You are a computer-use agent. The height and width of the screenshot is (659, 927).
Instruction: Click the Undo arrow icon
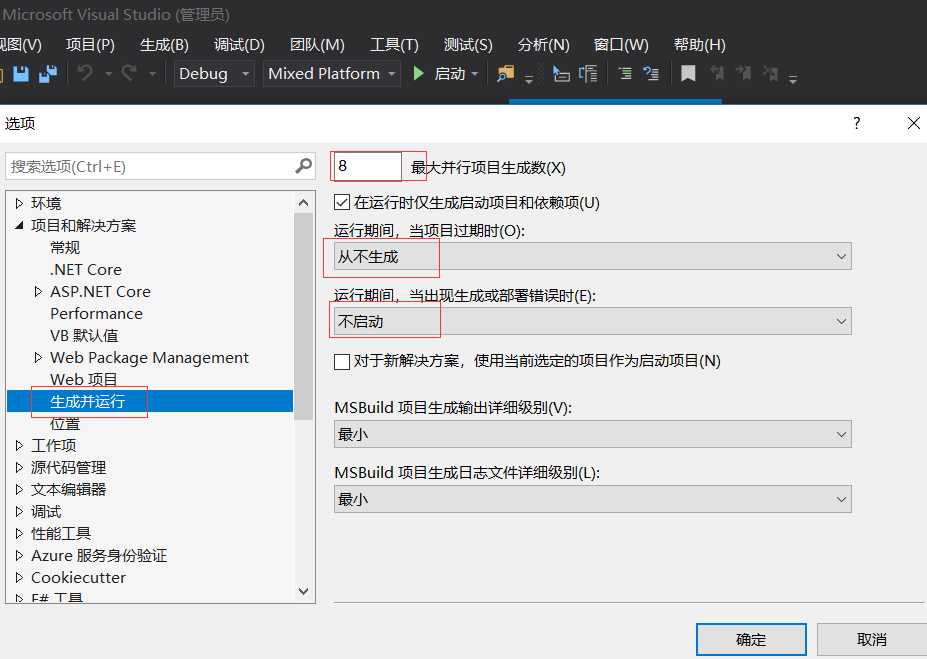[85, 73]
